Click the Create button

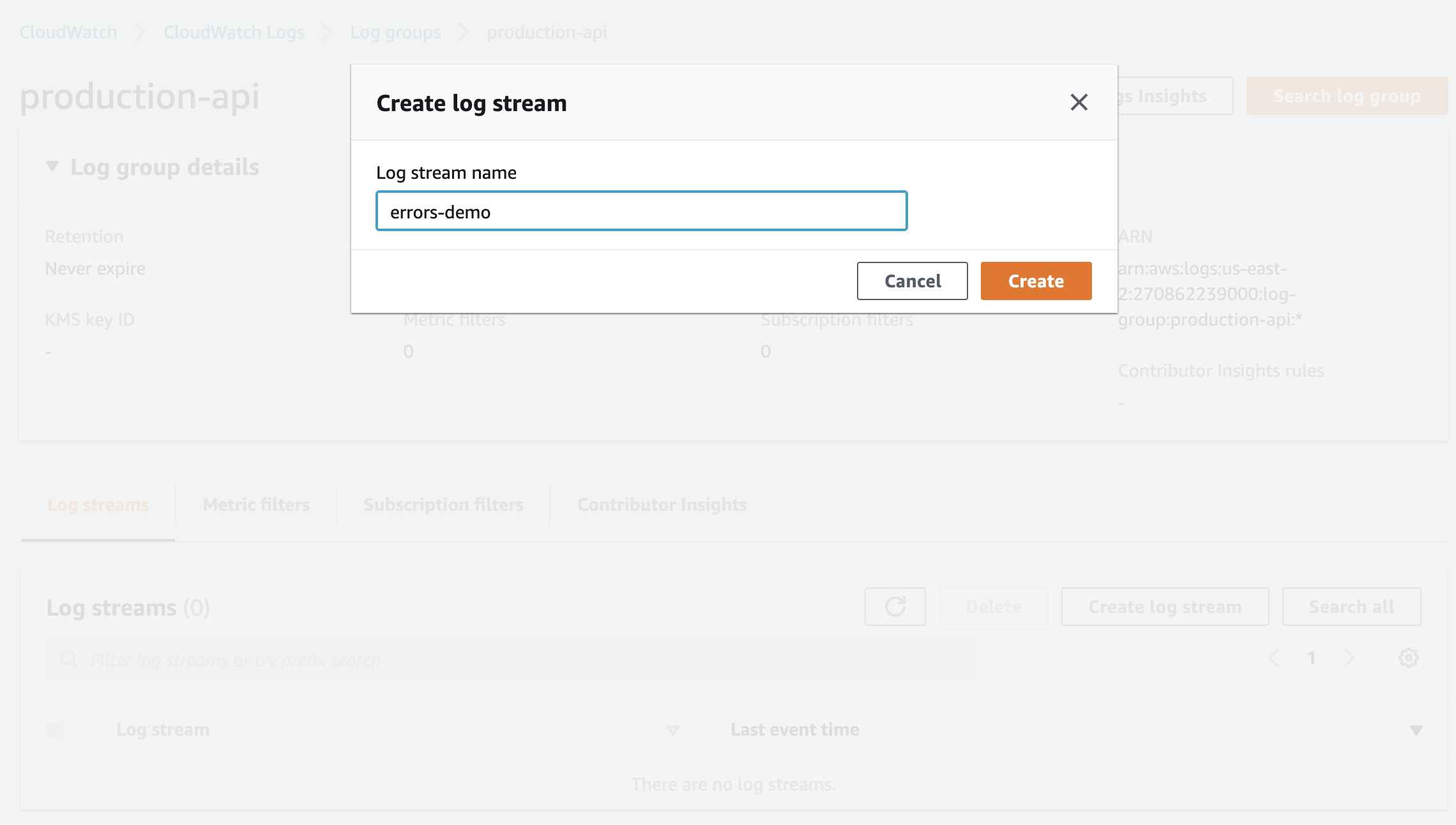click(1036, 281)
